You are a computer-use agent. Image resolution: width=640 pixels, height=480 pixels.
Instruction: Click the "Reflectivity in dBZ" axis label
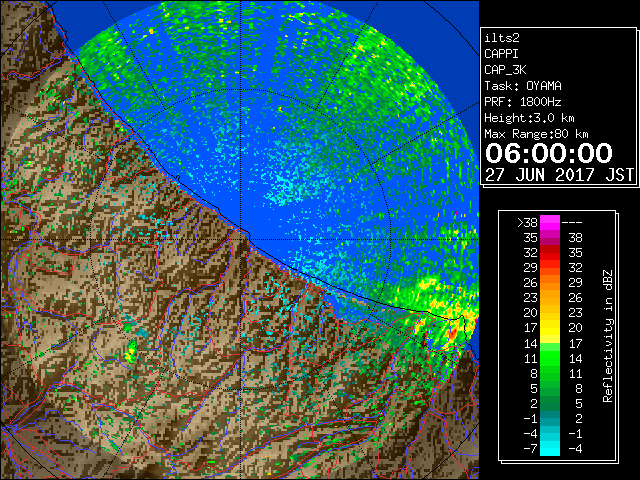[x=607, y=336]
